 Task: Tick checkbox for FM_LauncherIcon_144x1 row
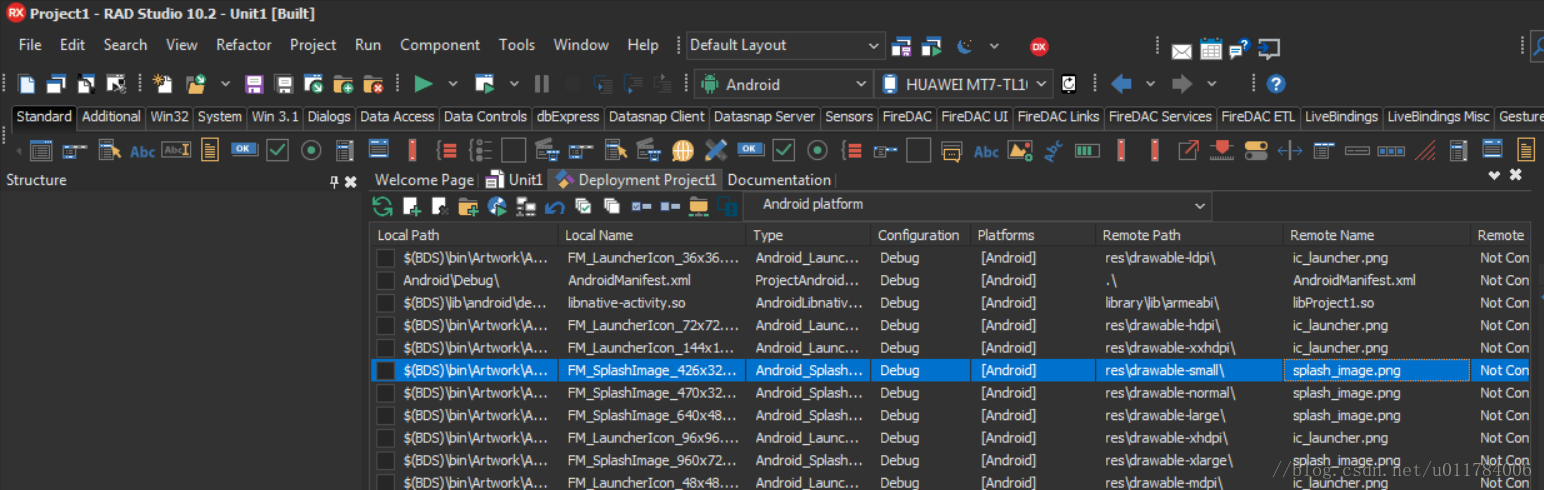coord(385,348)
